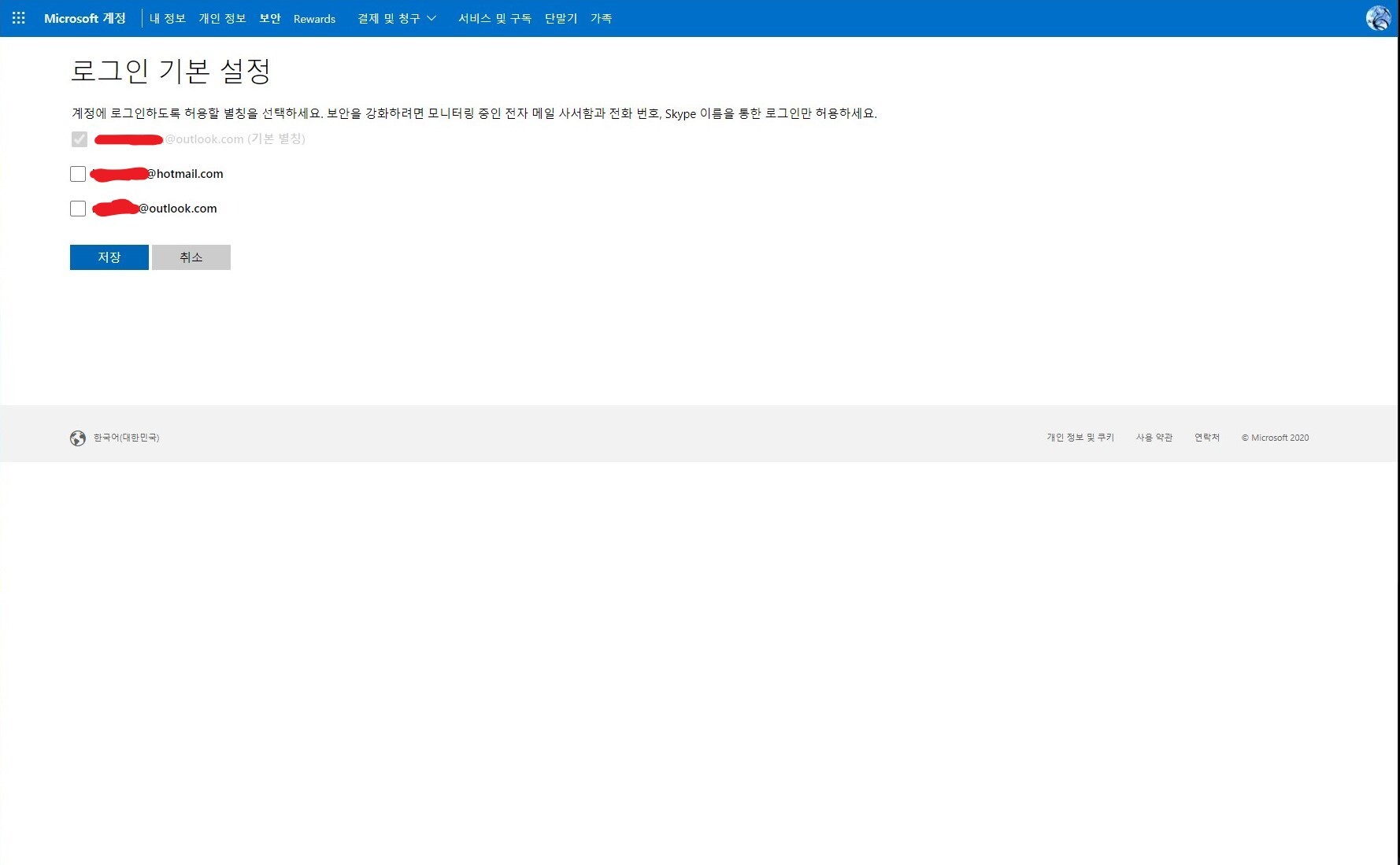Click the globe language icon in footer
Viewport: 1400px width, 865px height.
77,438
